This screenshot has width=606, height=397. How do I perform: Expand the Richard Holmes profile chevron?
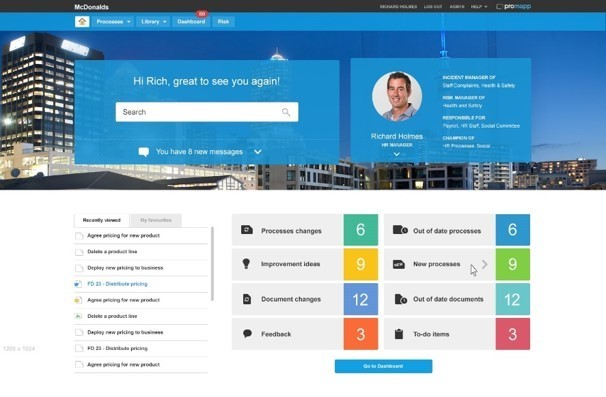click(397, 154)
